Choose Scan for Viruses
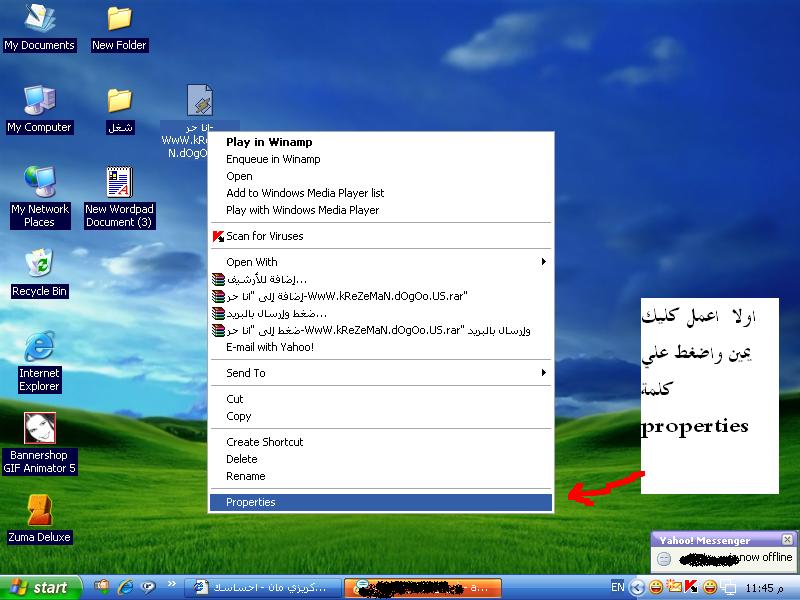The height and width of the screenshot is (600, 800). coord(381,236)
